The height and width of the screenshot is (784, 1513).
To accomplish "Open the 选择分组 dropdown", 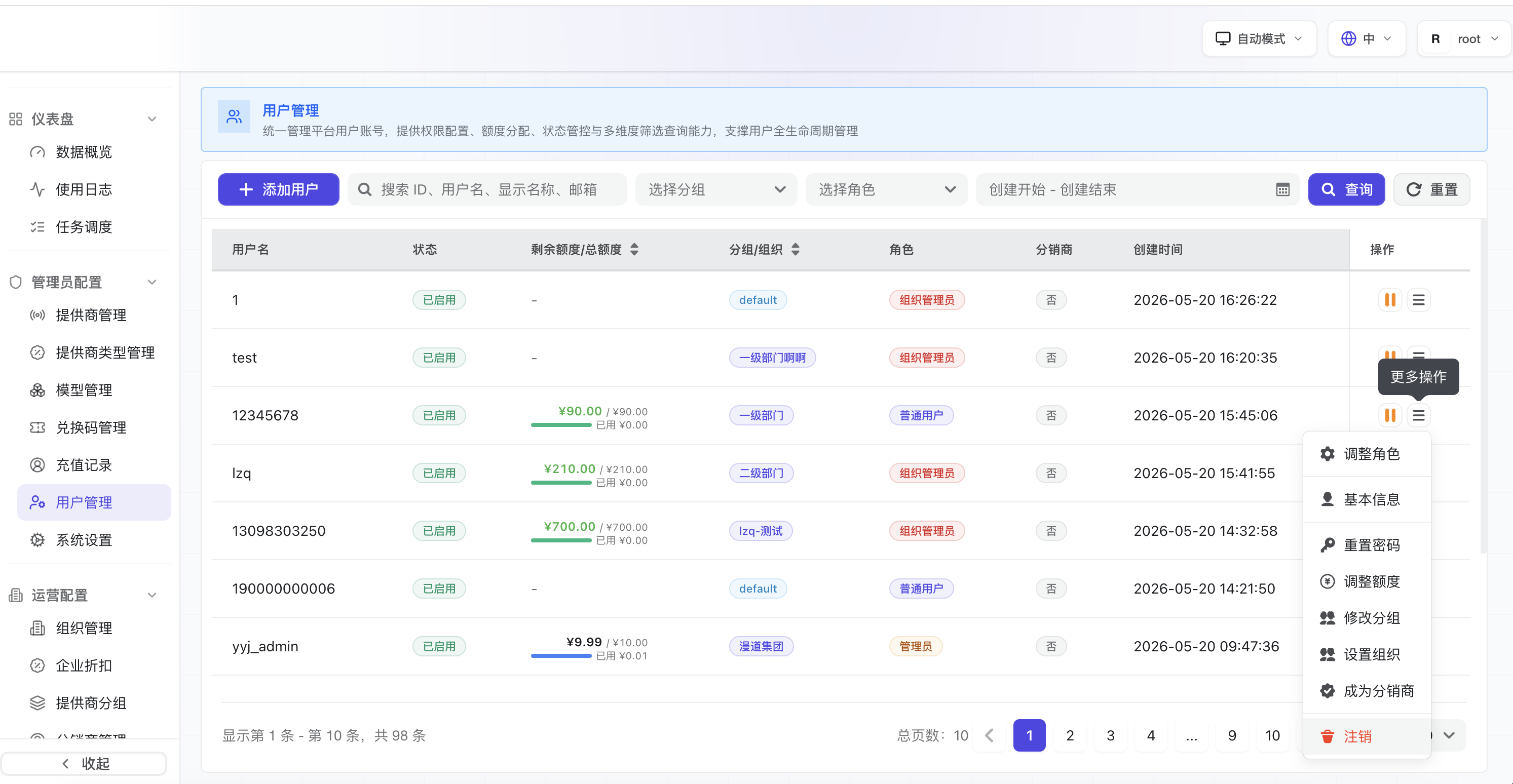I will (716, 190).
